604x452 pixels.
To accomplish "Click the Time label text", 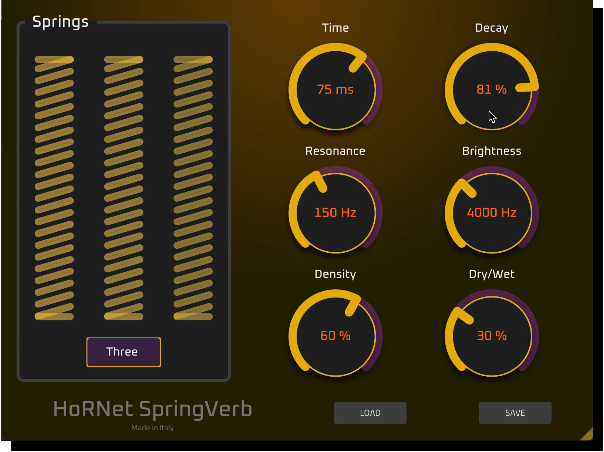I will click(x=335, y=28).
